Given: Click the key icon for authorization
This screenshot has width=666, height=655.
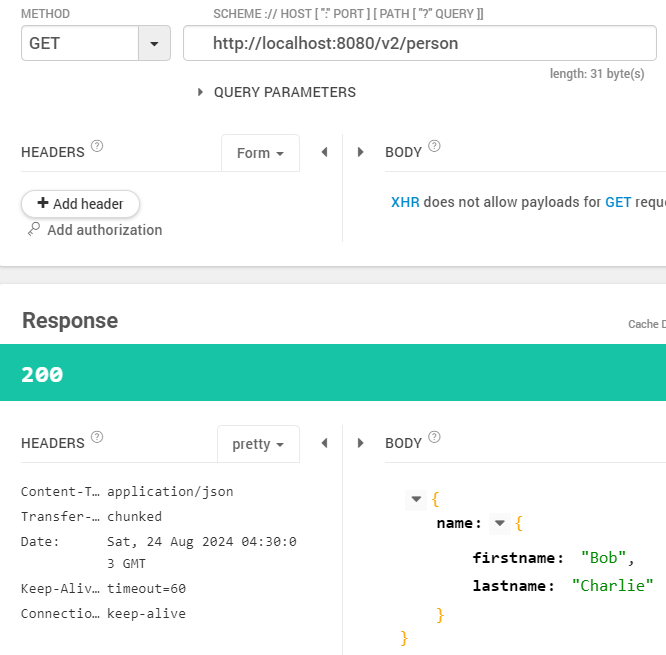Looking at the screenshot, I should pos(34,230).
